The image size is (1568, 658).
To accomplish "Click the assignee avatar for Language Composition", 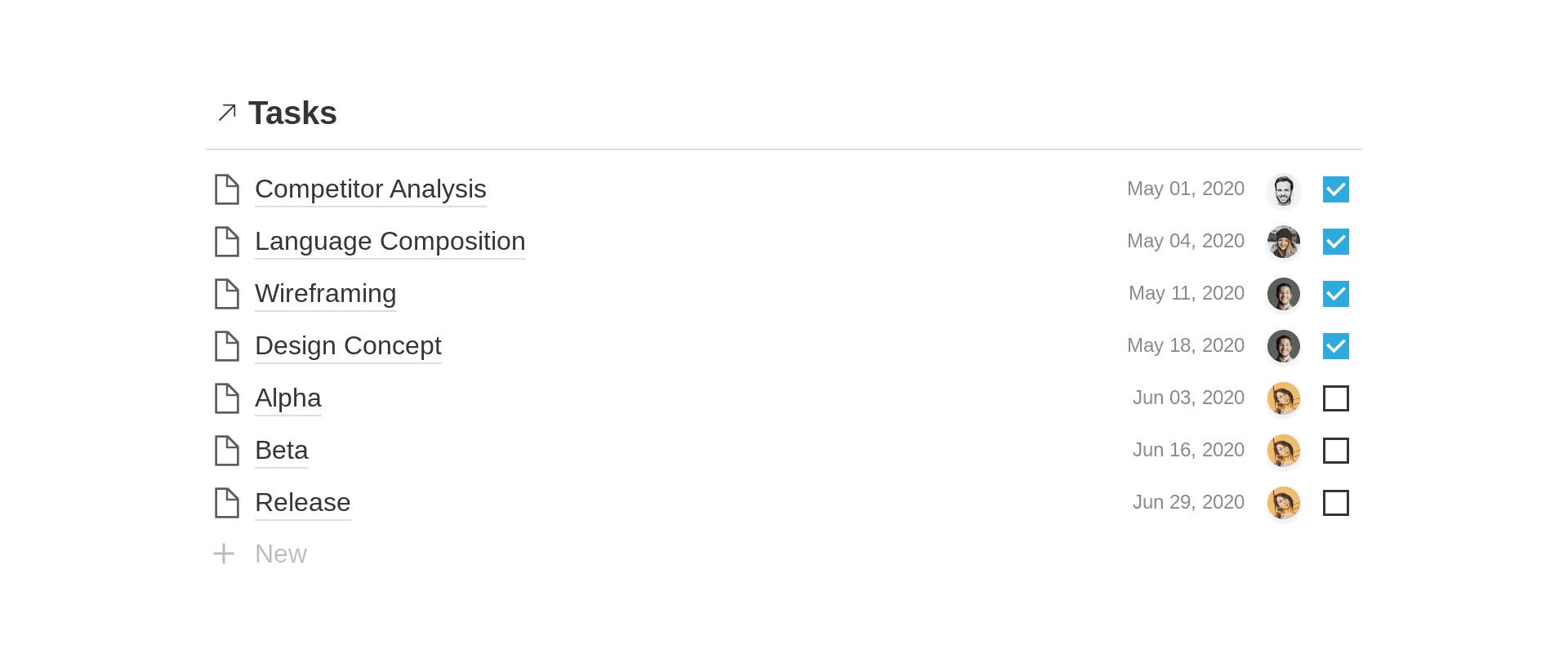I will [1284, 242].
